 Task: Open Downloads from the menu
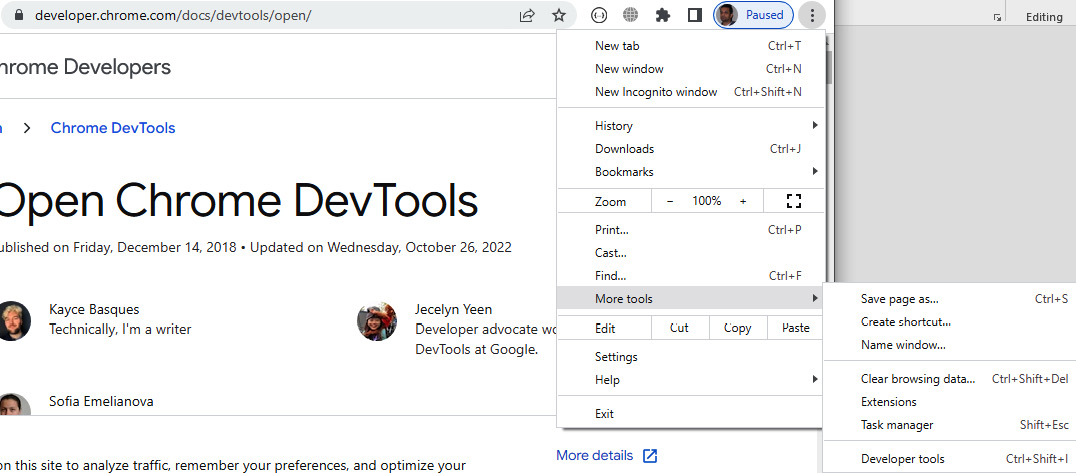(690, 149)
